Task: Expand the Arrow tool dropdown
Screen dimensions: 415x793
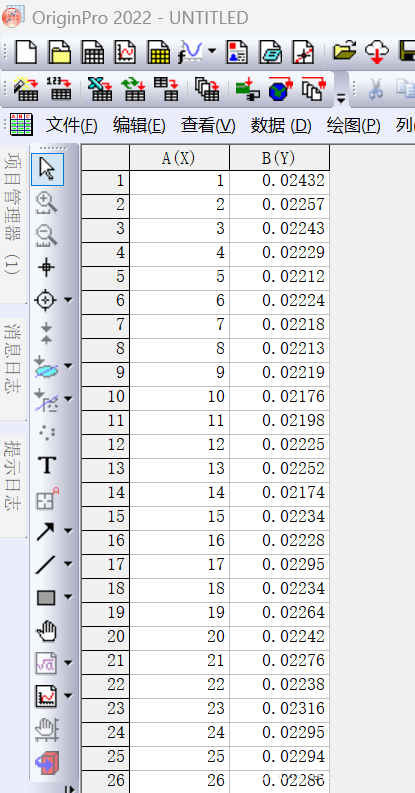Action: pos(68,531)
